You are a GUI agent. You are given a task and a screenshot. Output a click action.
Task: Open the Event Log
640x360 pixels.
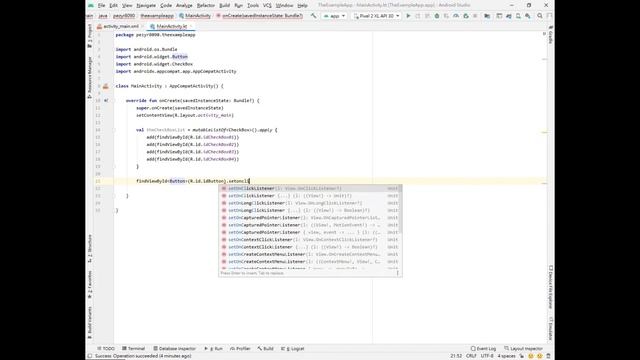click(483, 349)
